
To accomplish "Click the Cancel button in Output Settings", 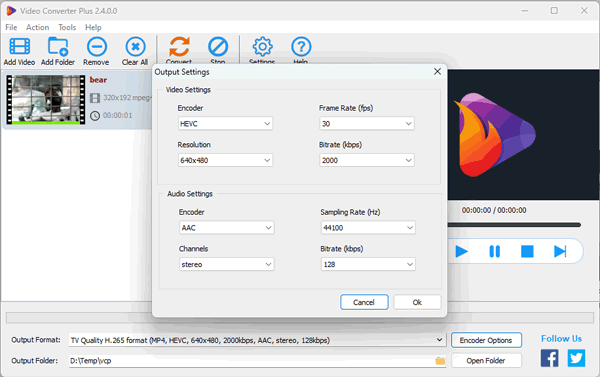I will click(x=364, y=302).
